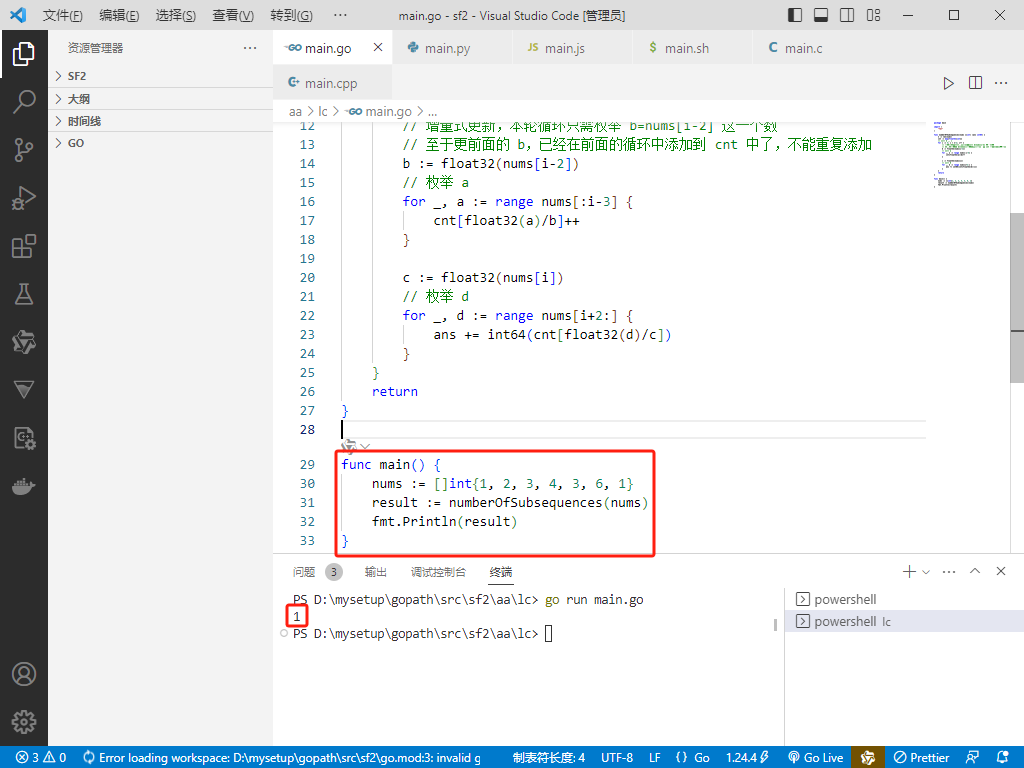Screen dimensions: 1024x768
Task: Expand the 时间线 timeline section
Action: coord(161,121)
